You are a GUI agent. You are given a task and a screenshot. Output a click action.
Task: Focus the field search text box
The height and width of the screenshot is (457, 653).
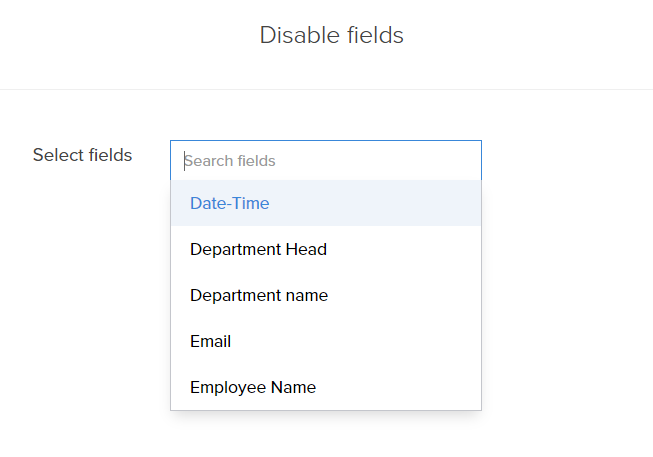point(325,160)
